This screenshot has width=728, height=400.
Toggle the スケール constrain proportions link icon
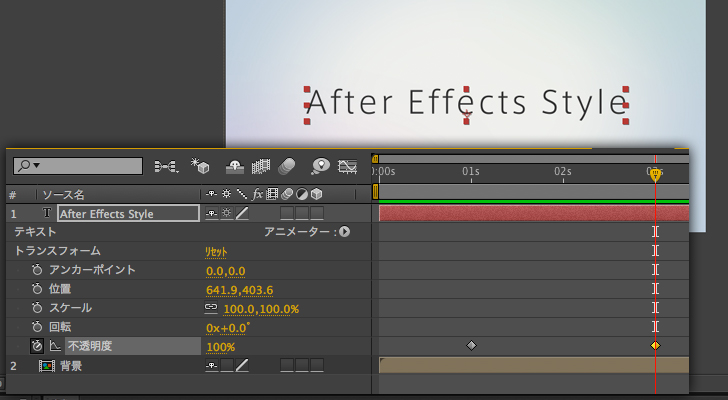[x=211, y=308]
